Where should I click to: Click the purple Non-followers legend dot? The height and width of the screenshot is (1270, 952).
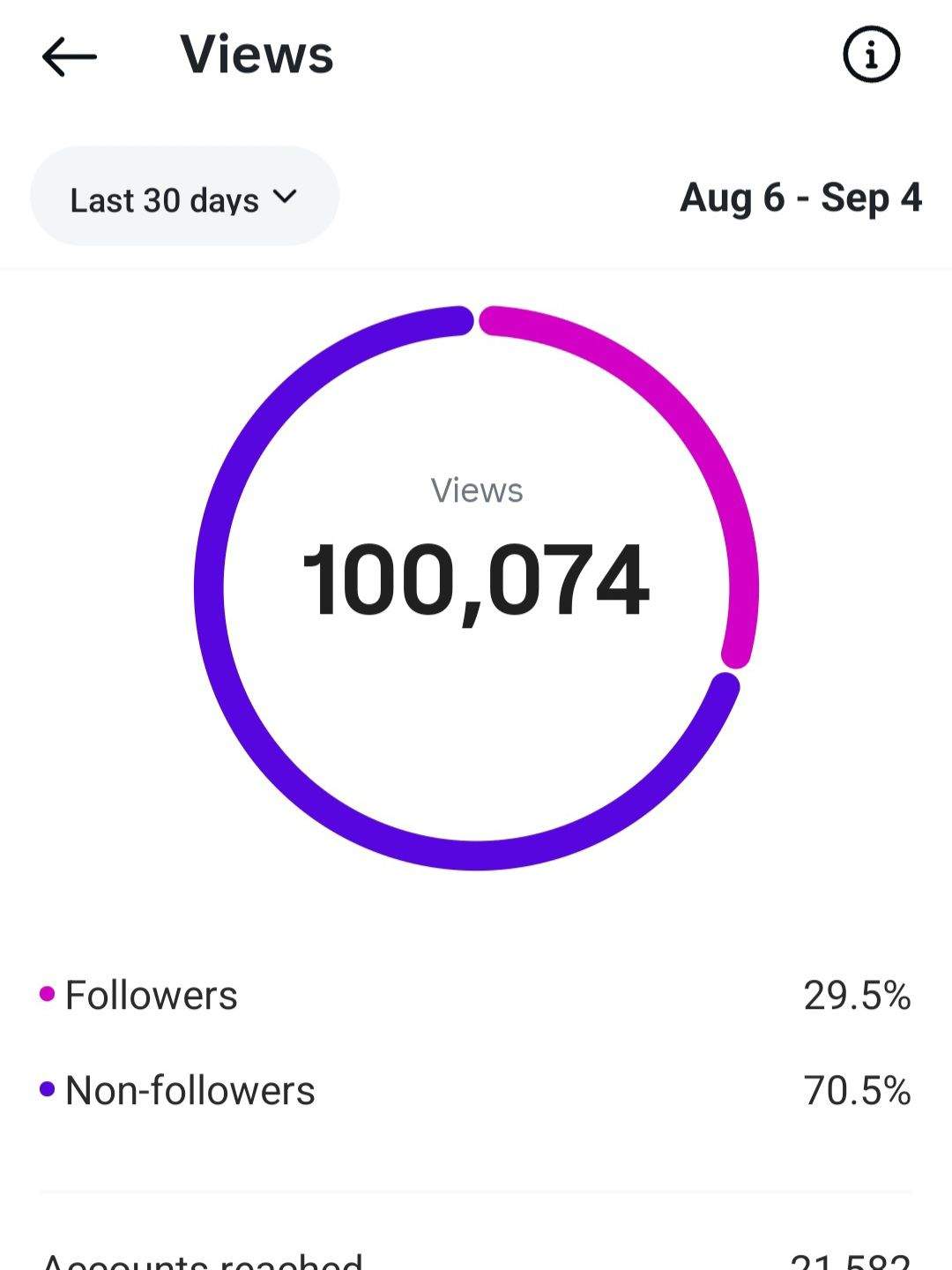[x=48, y=1090]
